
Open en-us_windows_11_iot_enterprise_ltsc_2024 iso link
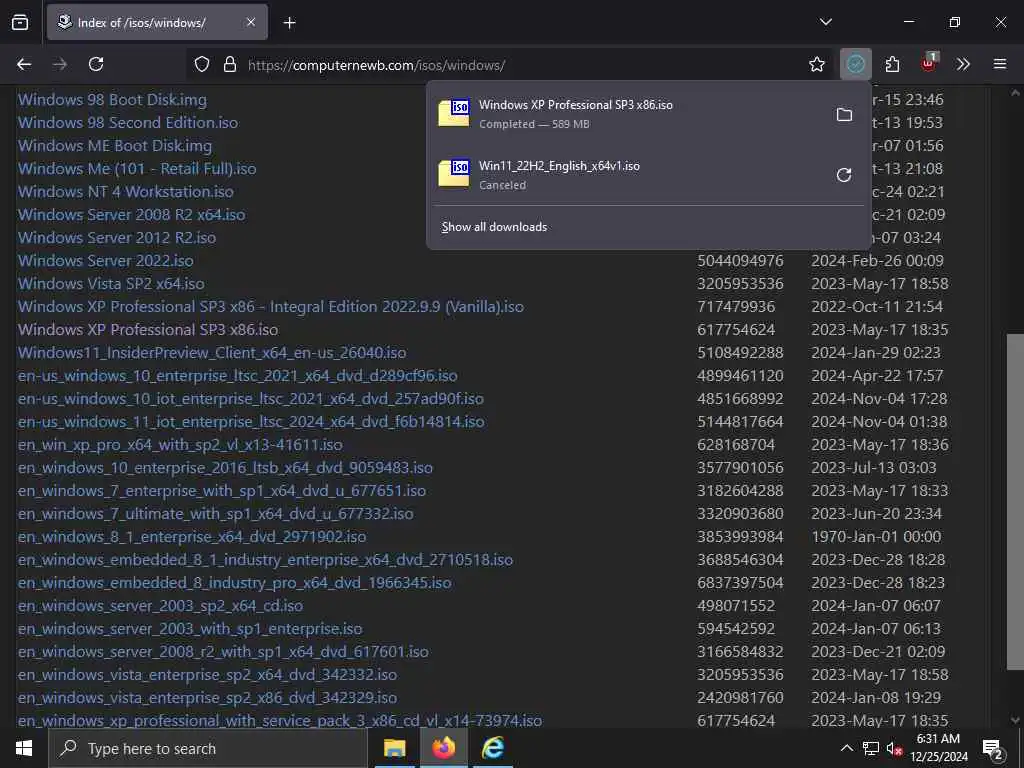point(251,421)
